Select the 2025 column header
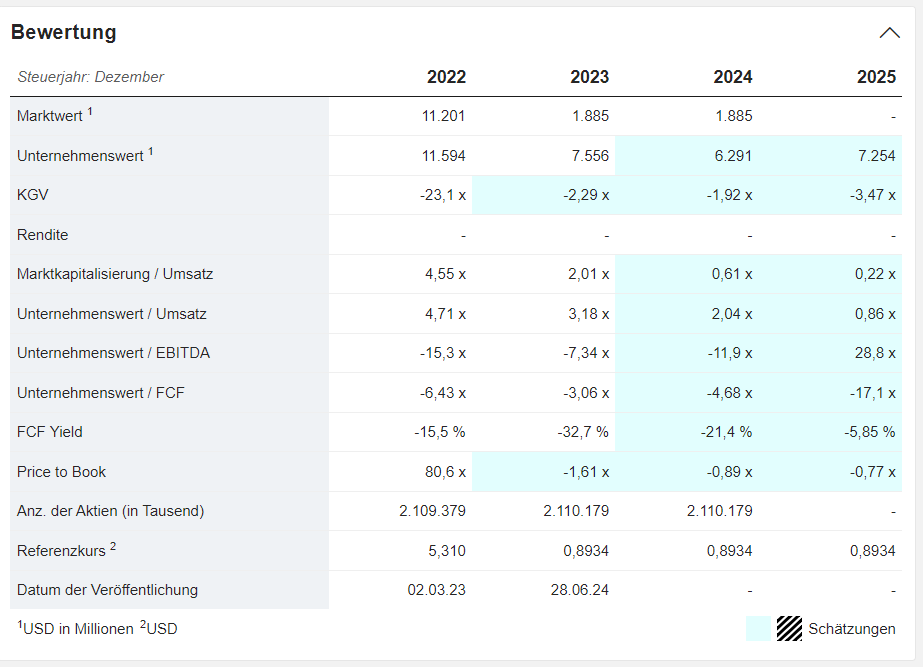The width and height of the screenshot is (923, 667). 876,77
